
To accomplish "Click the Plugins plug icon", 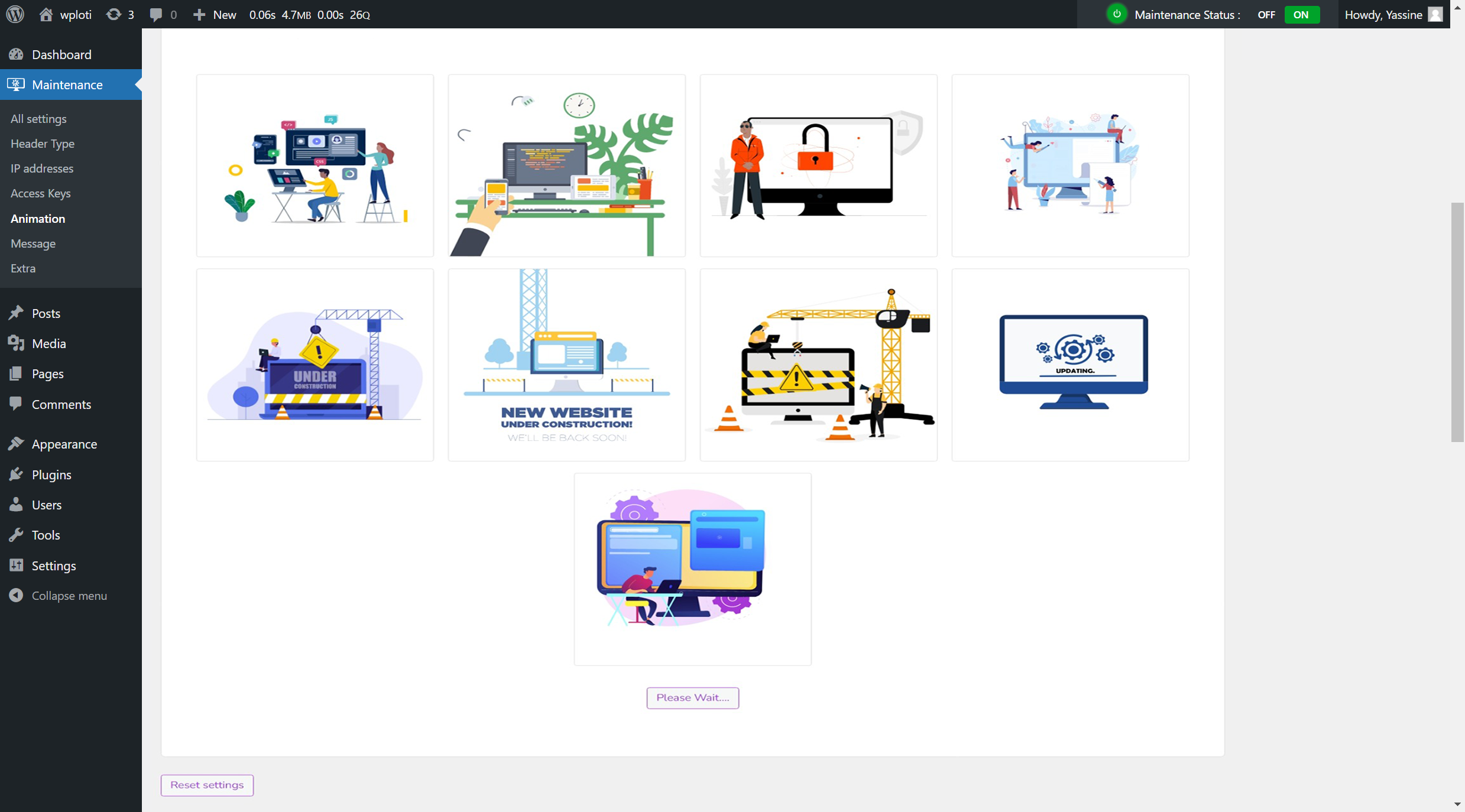I will pyautogui.click(x=16, y=474).
